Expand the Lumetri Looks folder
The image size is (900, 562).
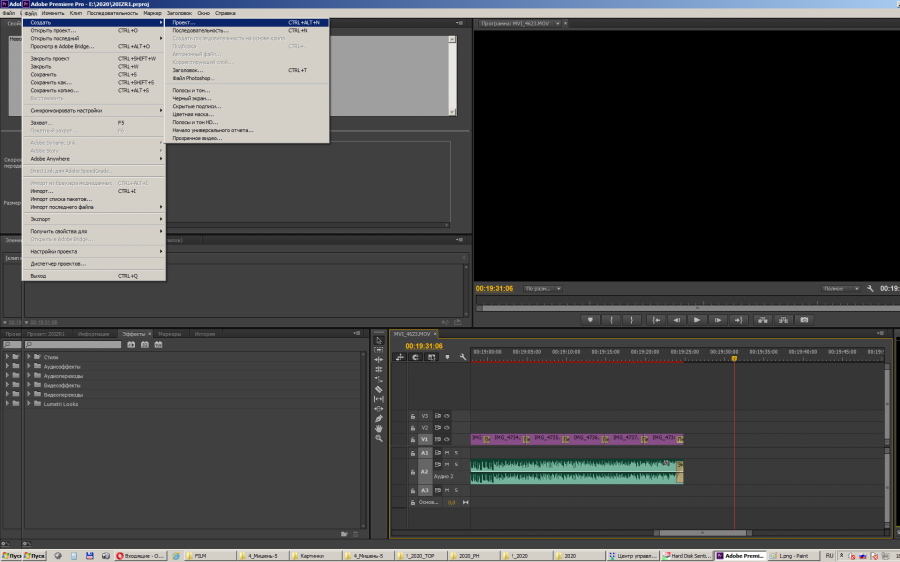(29, 404)
